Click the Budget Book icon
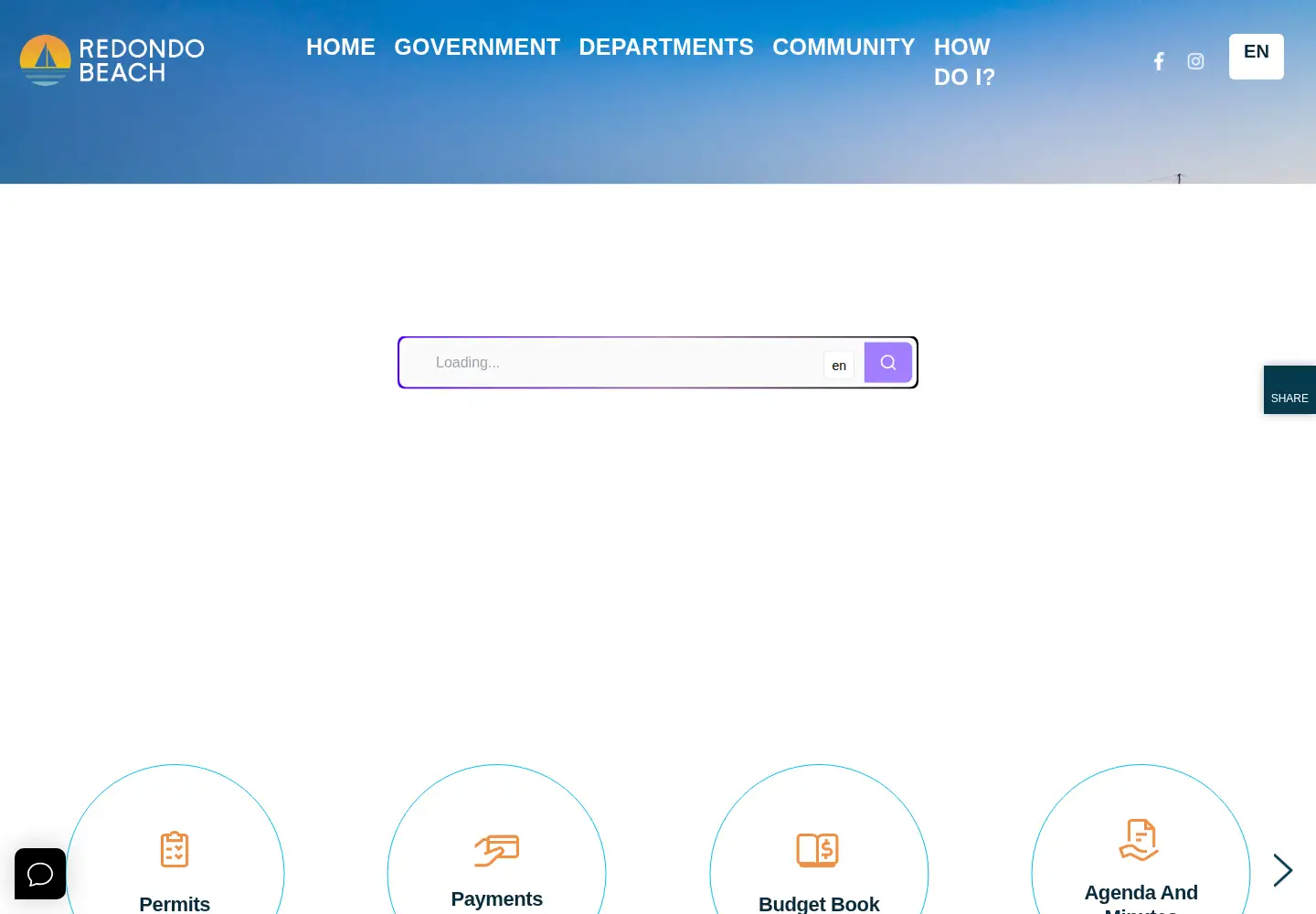Screen dimensions: 1316x914 [818, 850]
